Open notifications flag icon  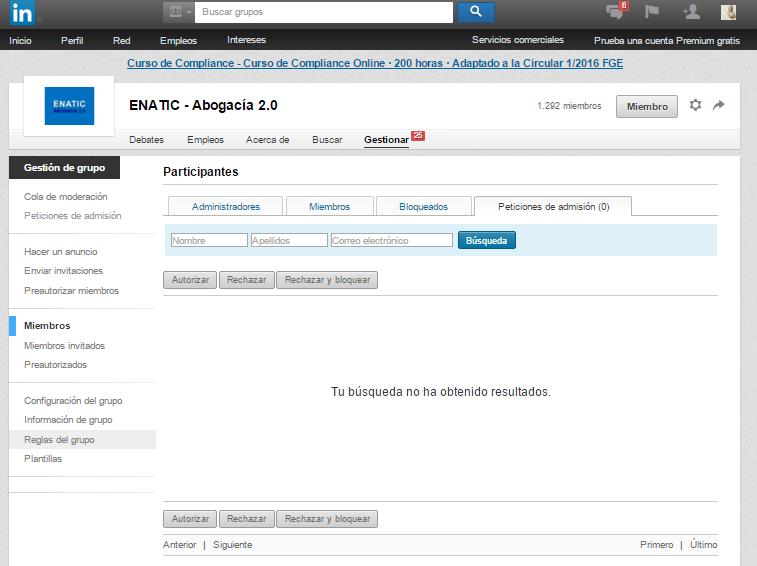tap(652, 12)
